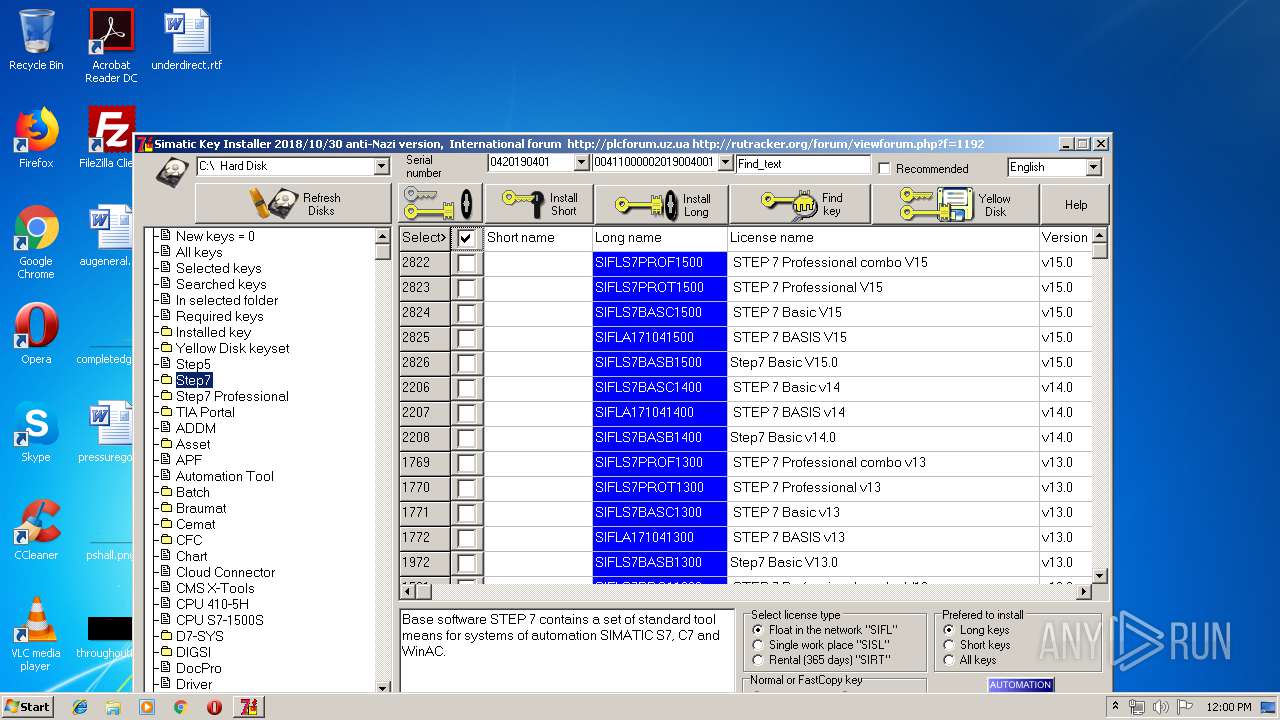
Task: Click the Simatic Key Installer taskbar icon
Action: pos(248,707)
